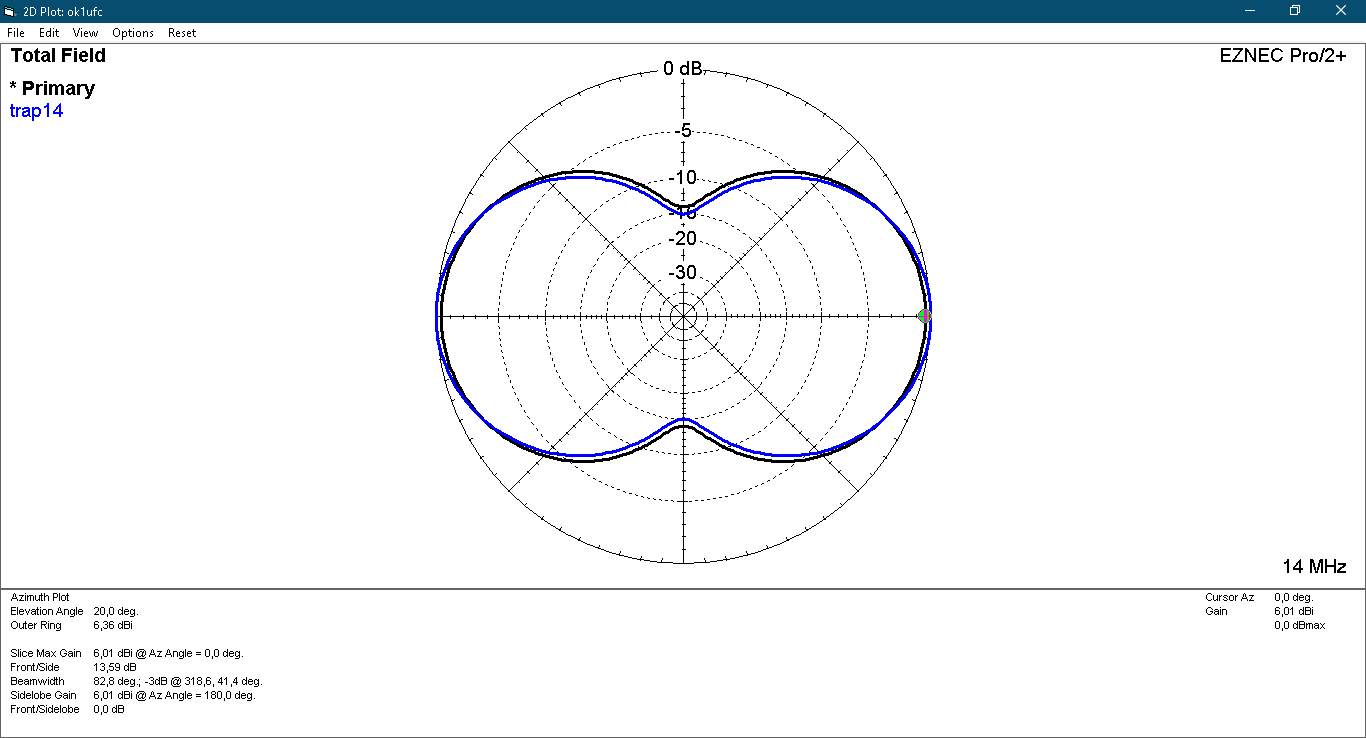Viewport: 1366px width, 738px height.
Task: Click the Slice Max Gain data line
Action: [126, 653]
